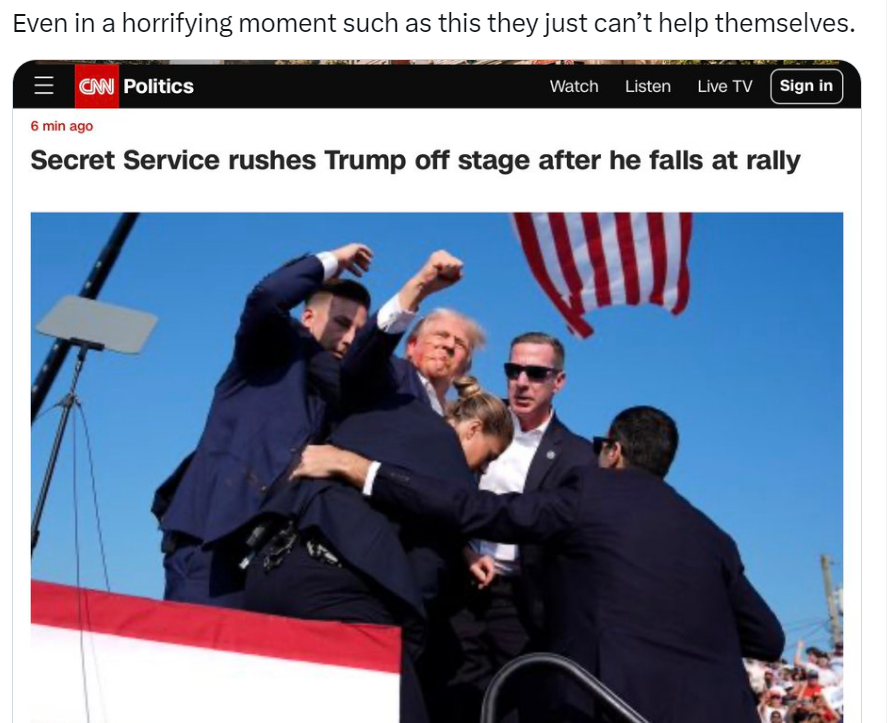Click the Sign in button
Image resolution: width=892 pixels, height=723 pixels.
point(806,86)
